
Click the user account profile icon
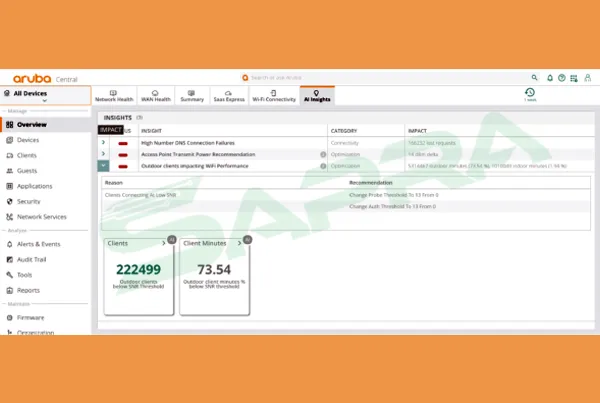pos(587,77)
